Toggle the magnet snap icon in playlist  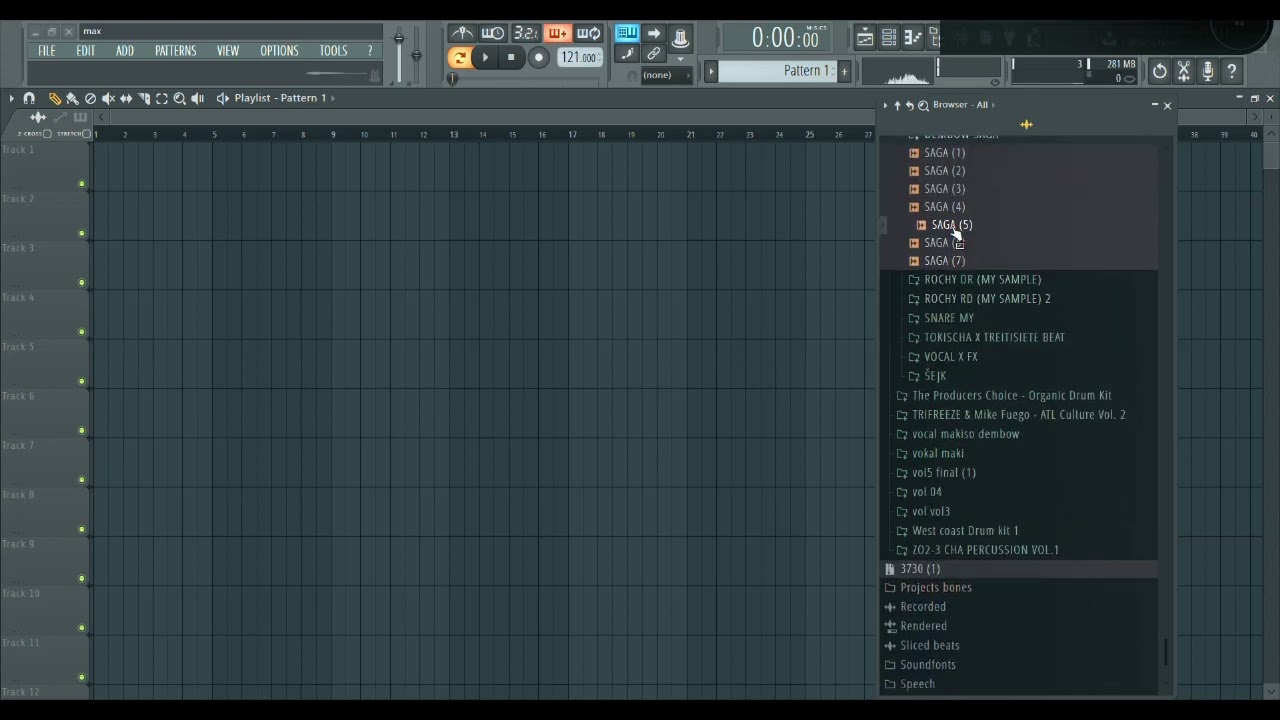(x=29, y=98)
